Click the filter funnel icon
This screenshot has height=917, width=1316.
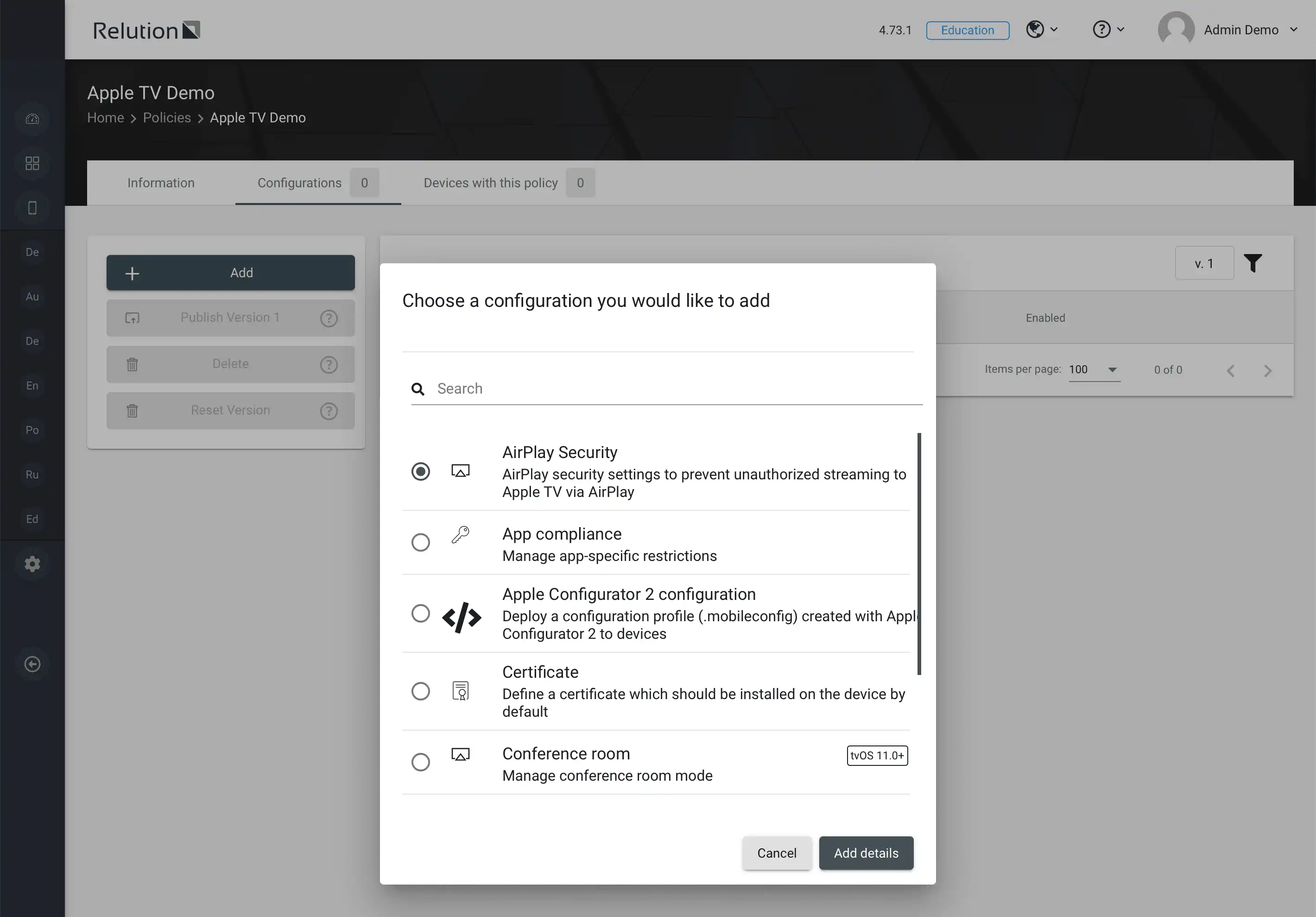1253,263
